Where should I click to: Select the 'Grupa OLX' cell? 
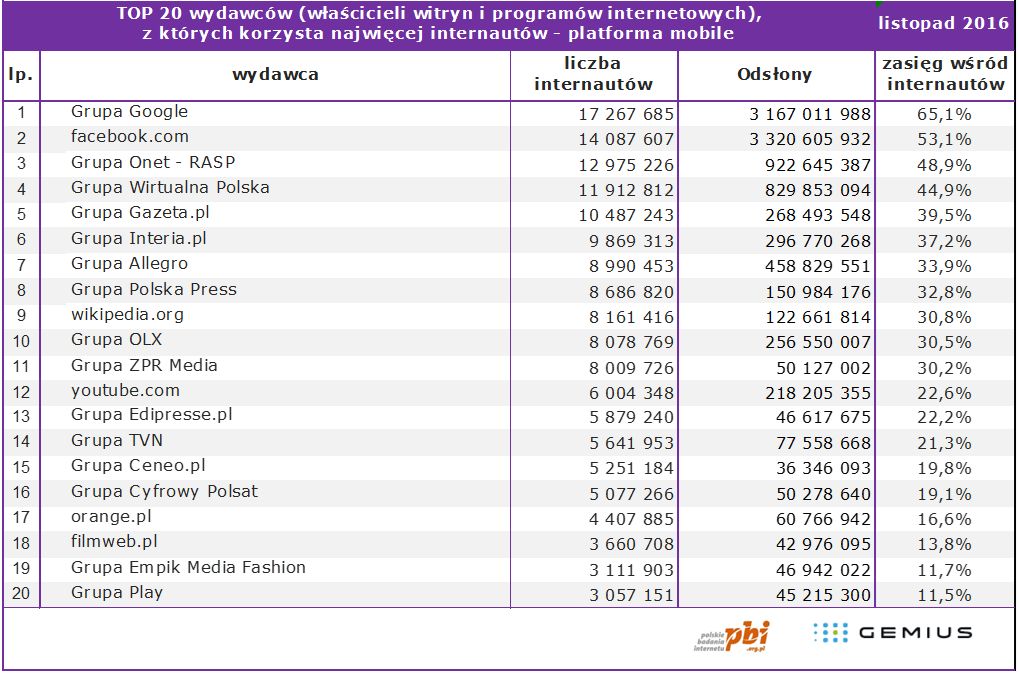(x=116, y=340)
